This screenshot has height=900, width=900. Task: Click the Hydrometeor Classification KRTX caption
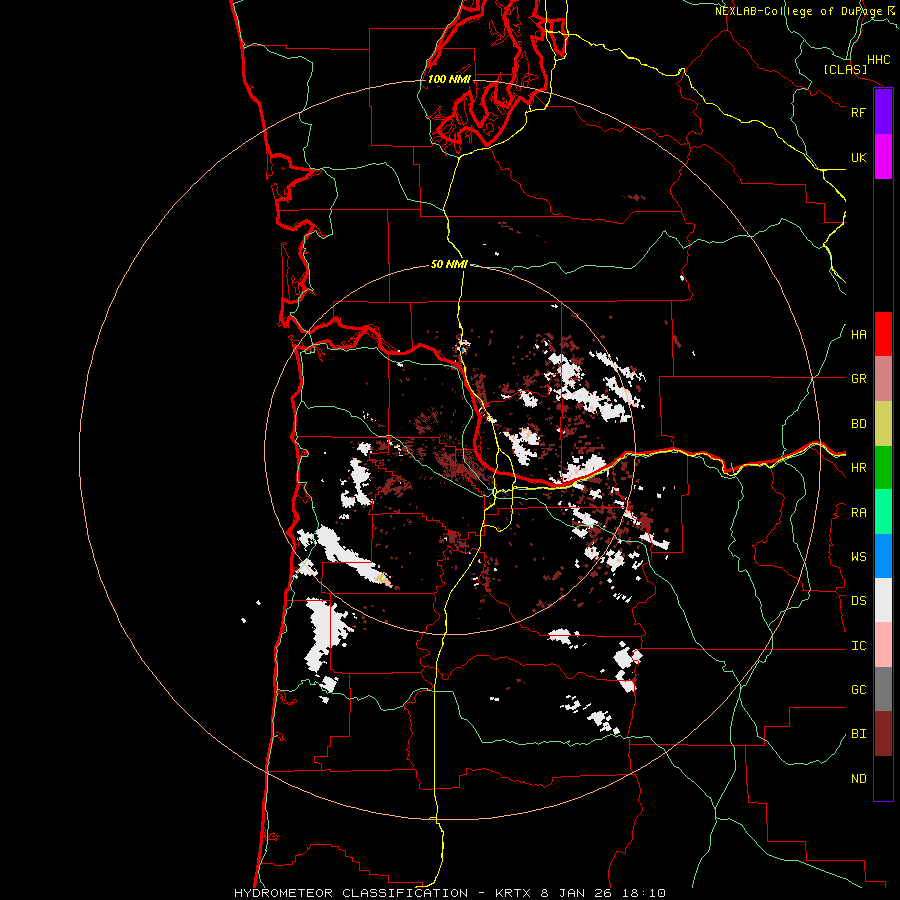tap(449, 893)
